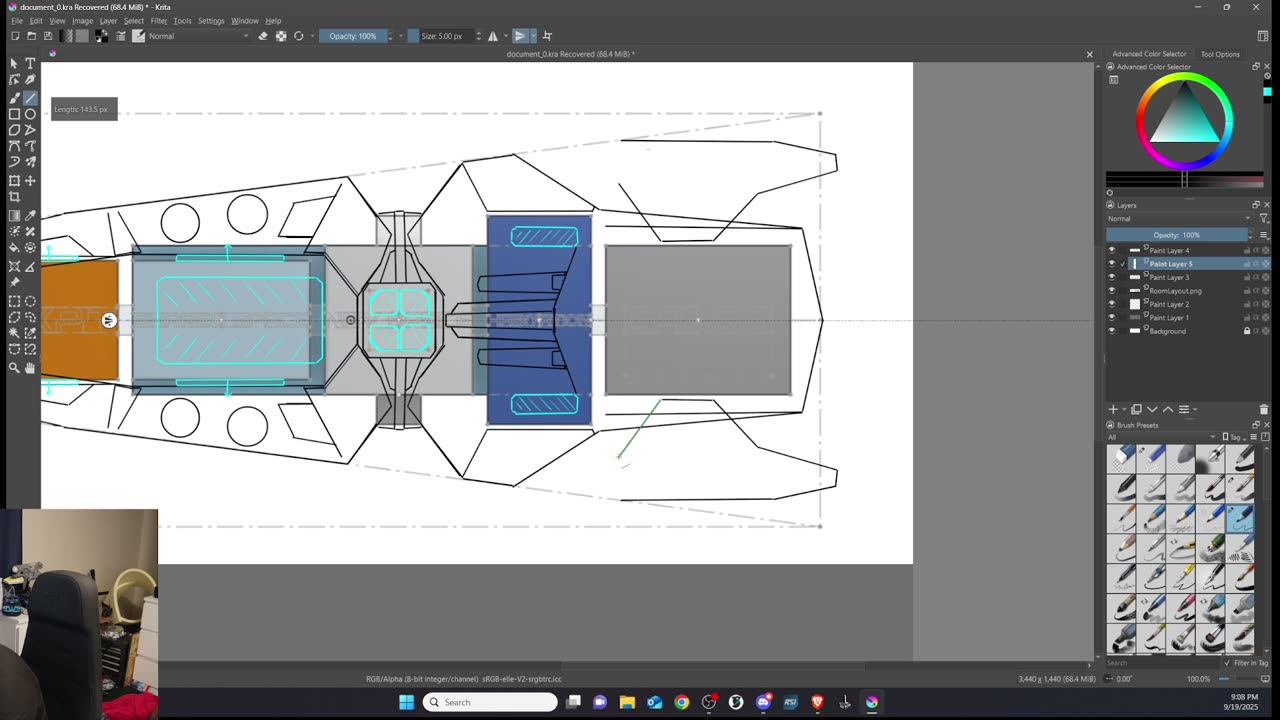Open the Filter menu
Image resolution: width=1280 pixels, height=720 pixels.
point(158,20)
